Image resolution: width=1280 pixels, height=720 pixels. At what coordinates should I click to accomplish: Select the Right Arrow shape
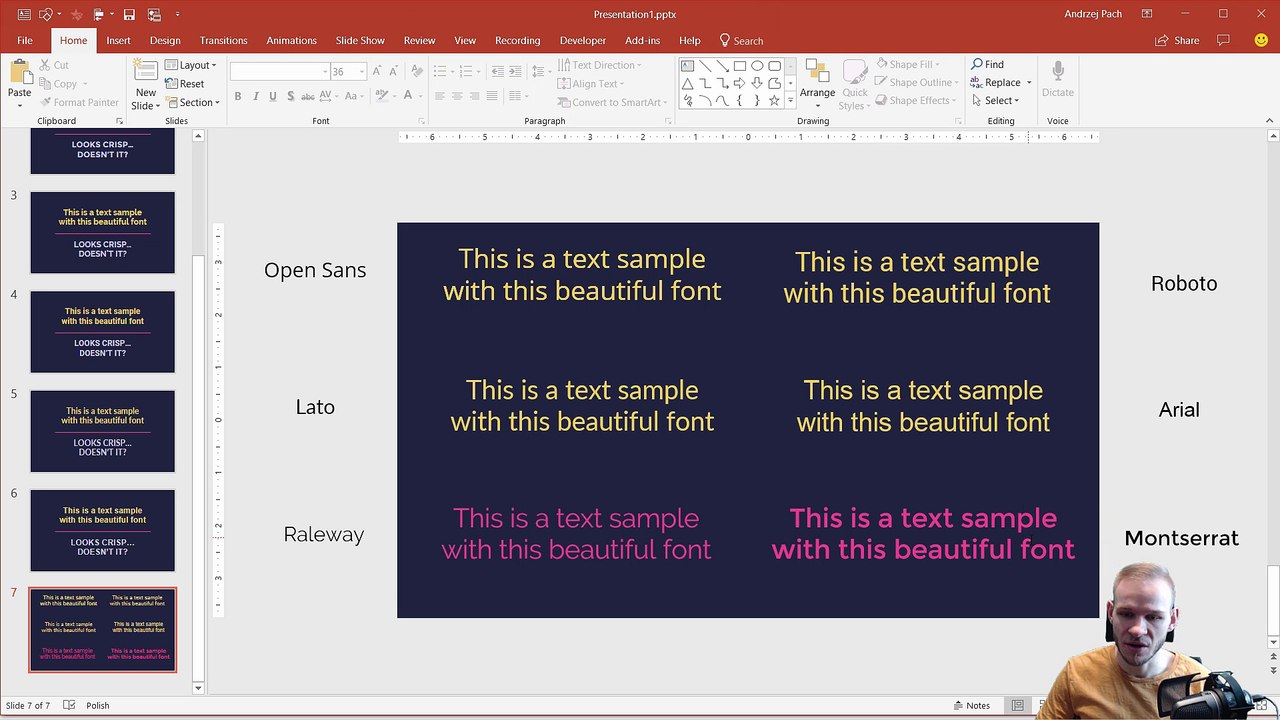(739, 83)
